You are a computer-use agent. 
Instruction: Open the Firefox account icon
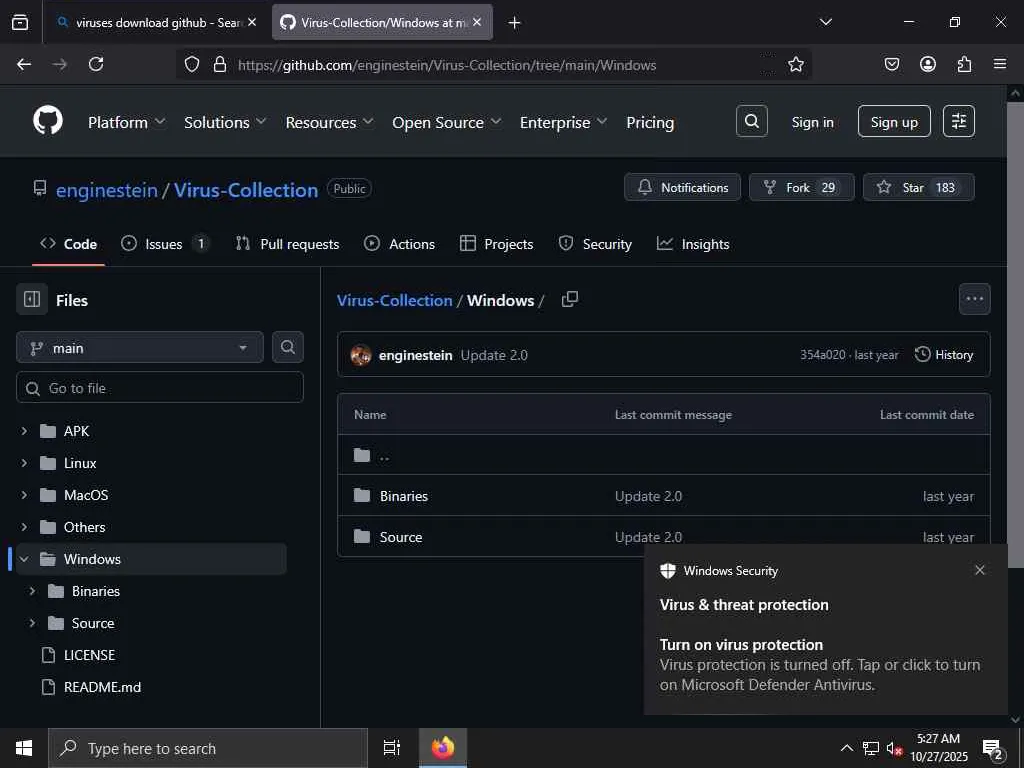[927, 64]
